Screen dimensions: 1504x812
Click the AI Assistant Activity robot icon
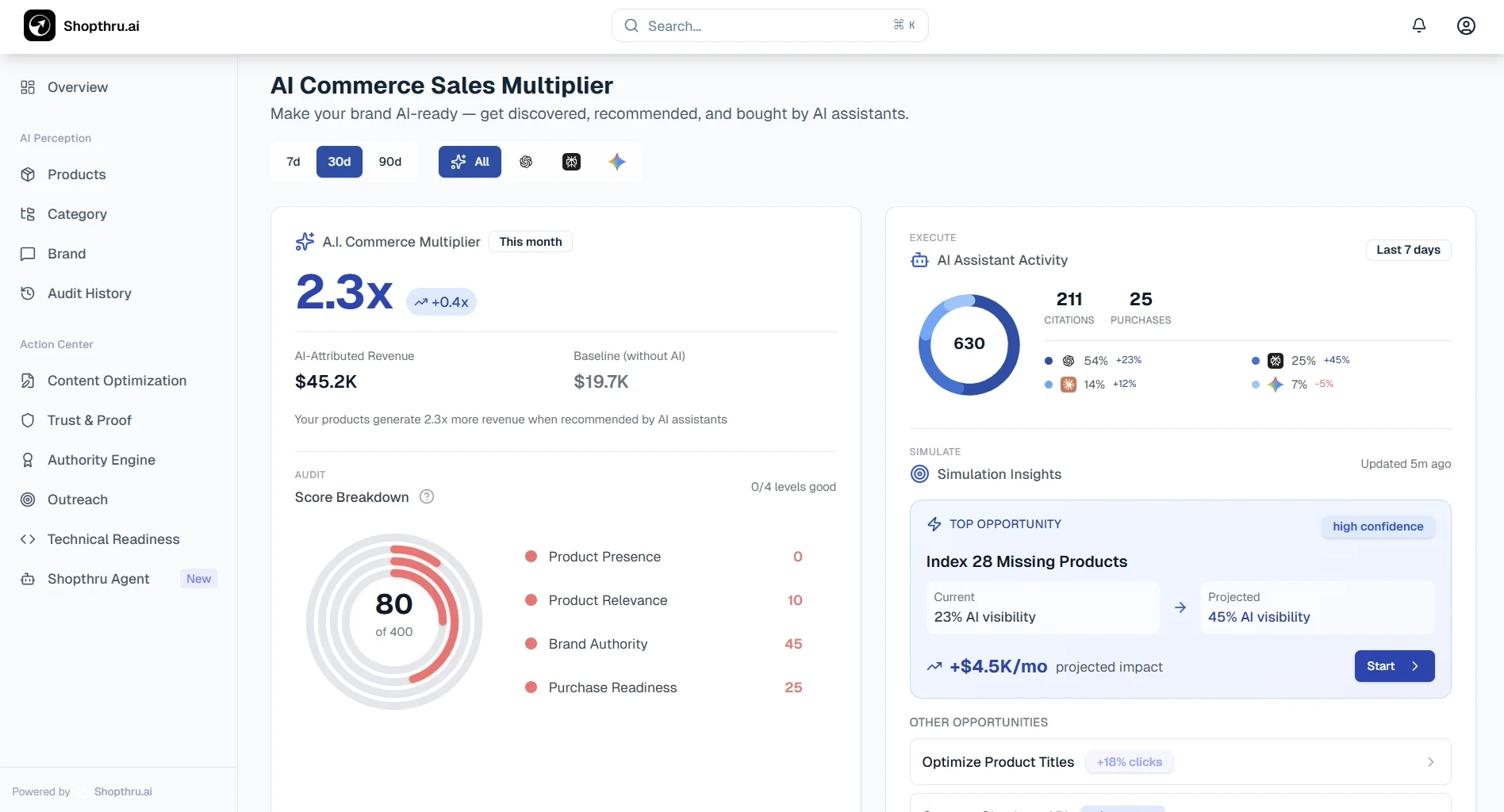[919, 260]
